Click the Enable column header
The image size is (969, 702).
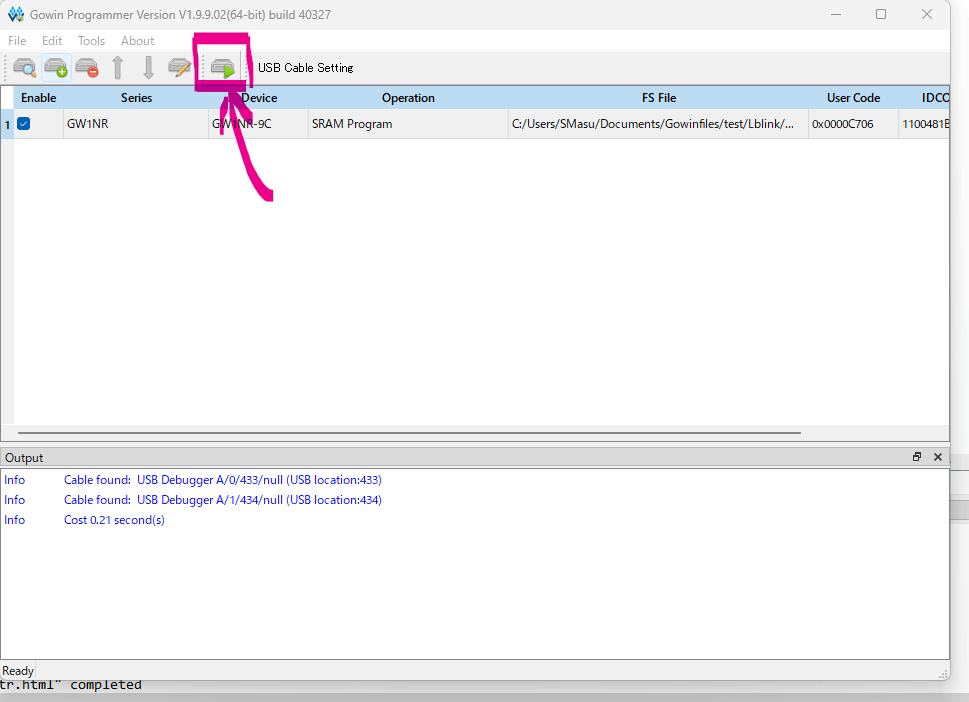(x=38, y=98)
